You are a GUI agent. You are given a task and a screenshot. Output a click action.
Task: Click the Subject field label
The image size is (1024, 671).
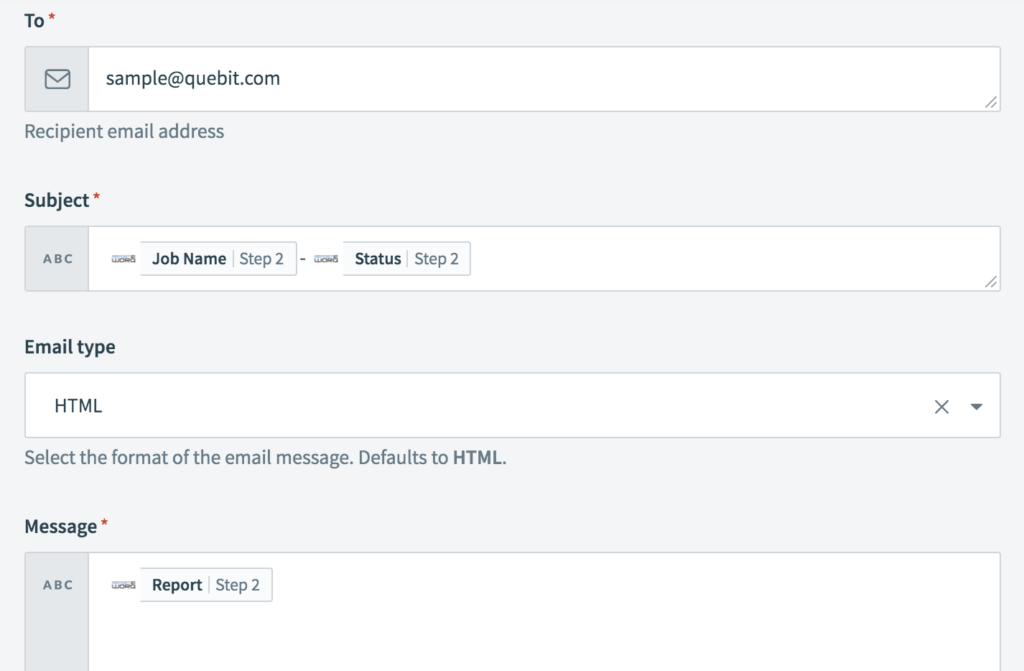(57, 201)
